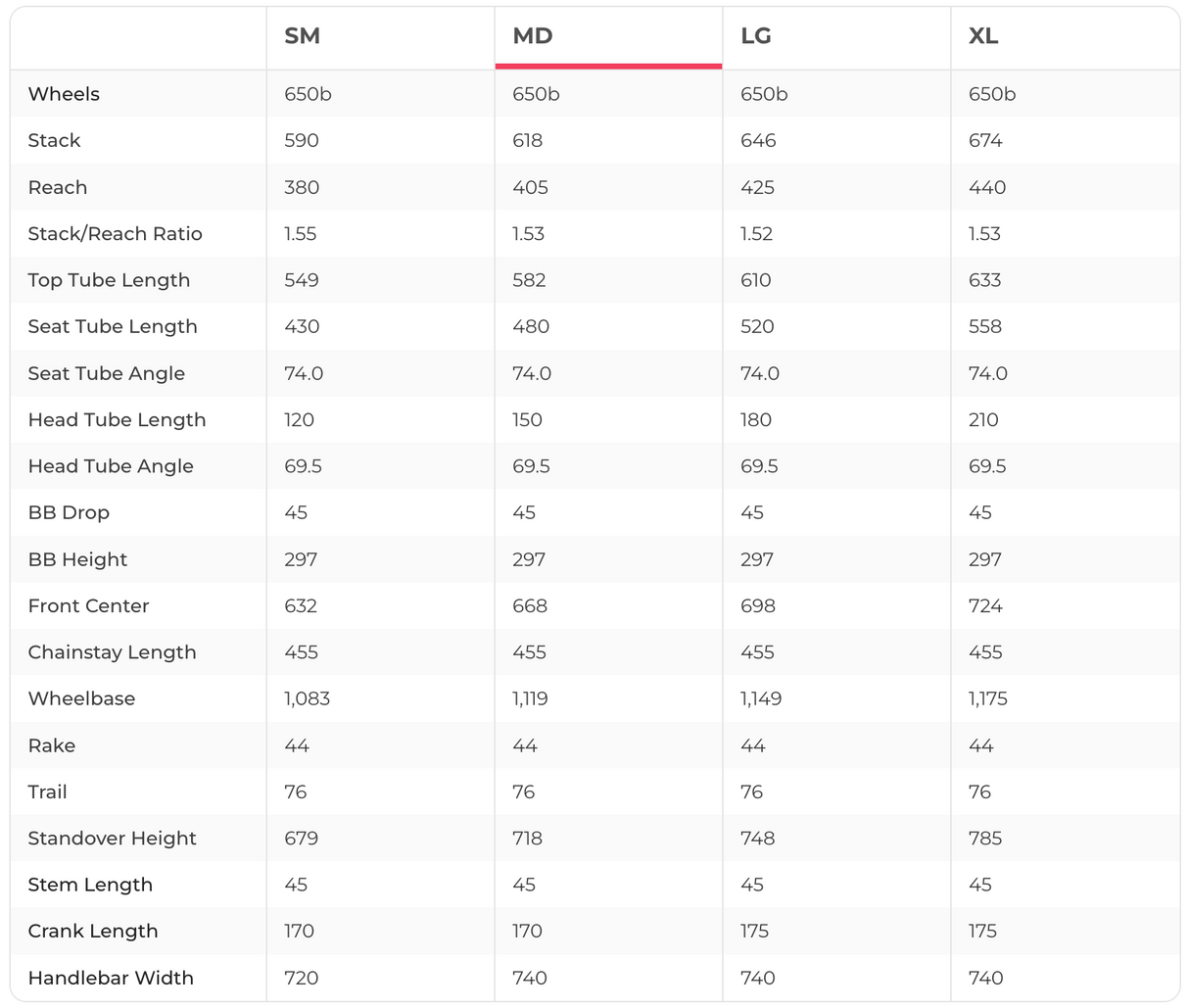Click the Top Tube Length label
This screenshot has width=1189, height=1008.
tap(109, 280)
